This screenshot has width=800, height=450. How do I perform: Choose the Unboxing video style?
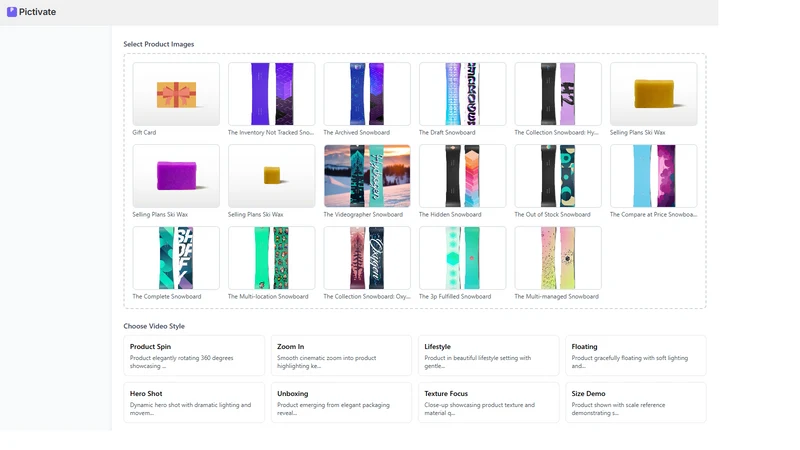pos(341,403)
